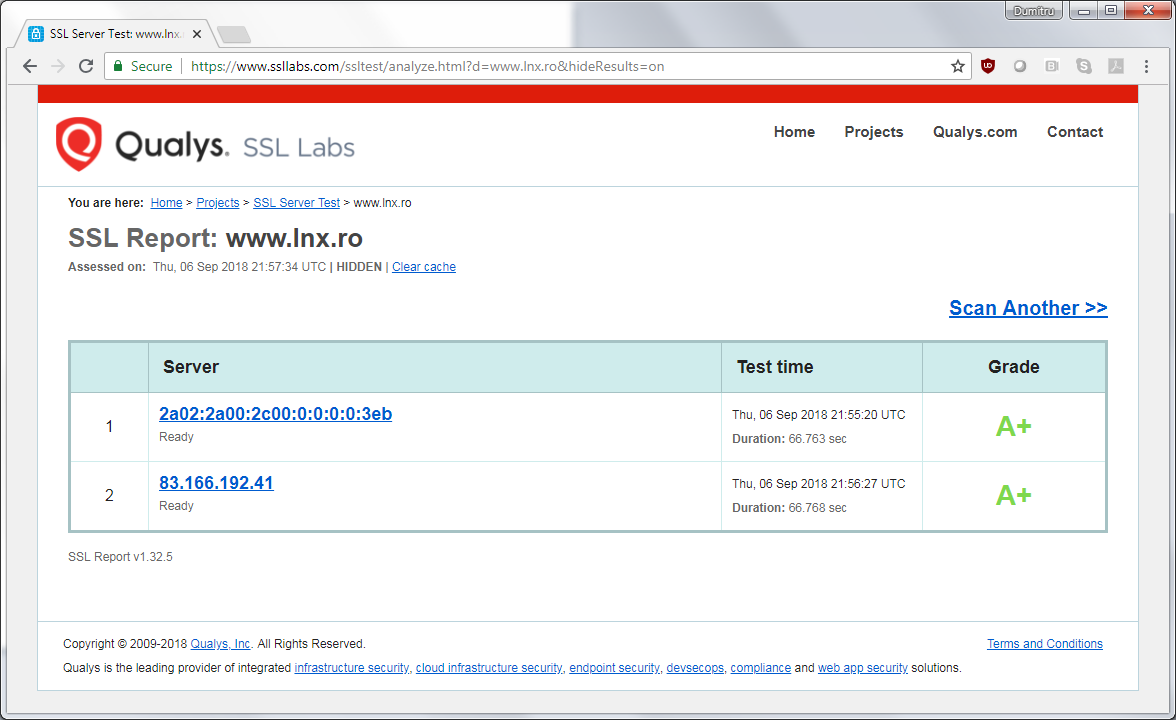Open the Contact navigation item
Screen dimensions: 1176x720
tap(1075, 132)
